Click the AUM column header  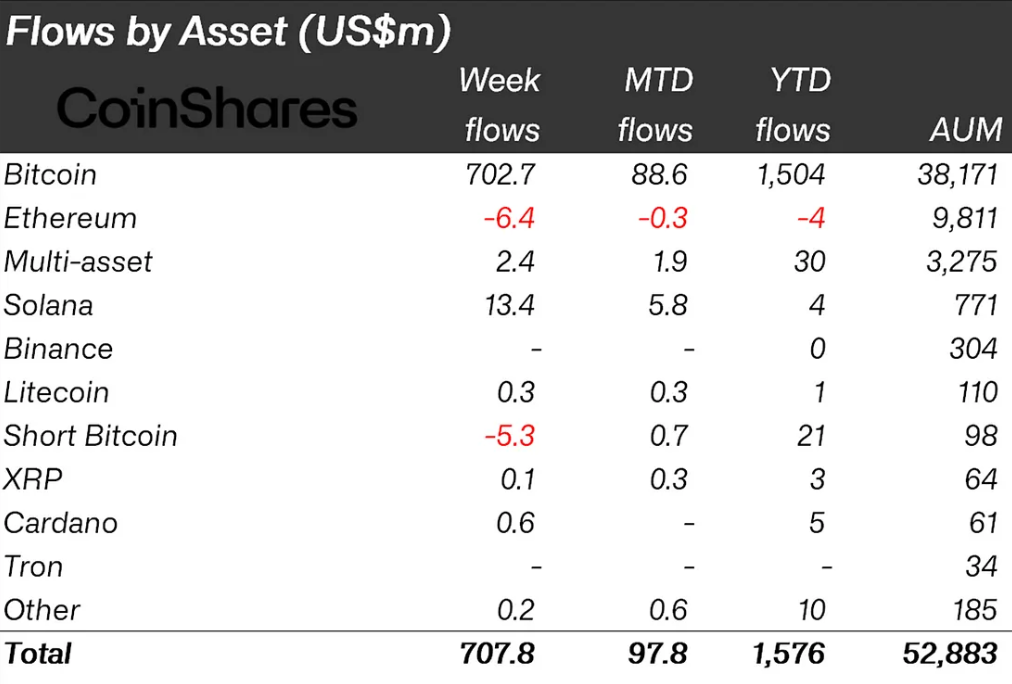[x=963, y=130]
